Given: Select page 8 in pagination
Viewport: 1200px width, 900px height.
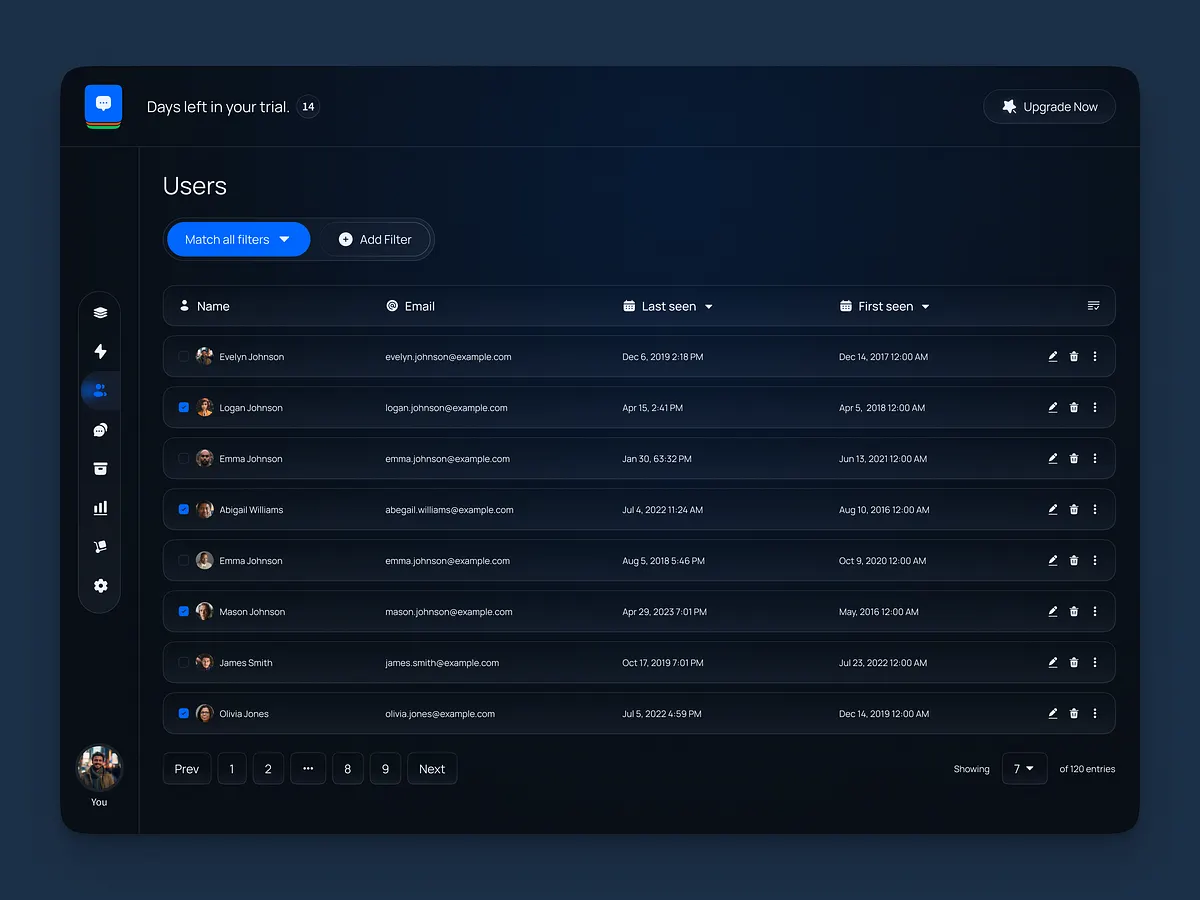Looking at the screenshot, I should point(347,768).
